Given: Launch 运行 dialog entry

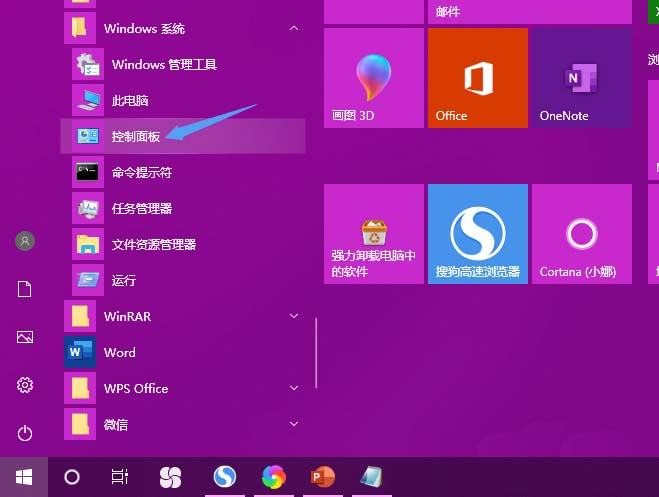Looking at the screenshot, I should tap(183, 280).
